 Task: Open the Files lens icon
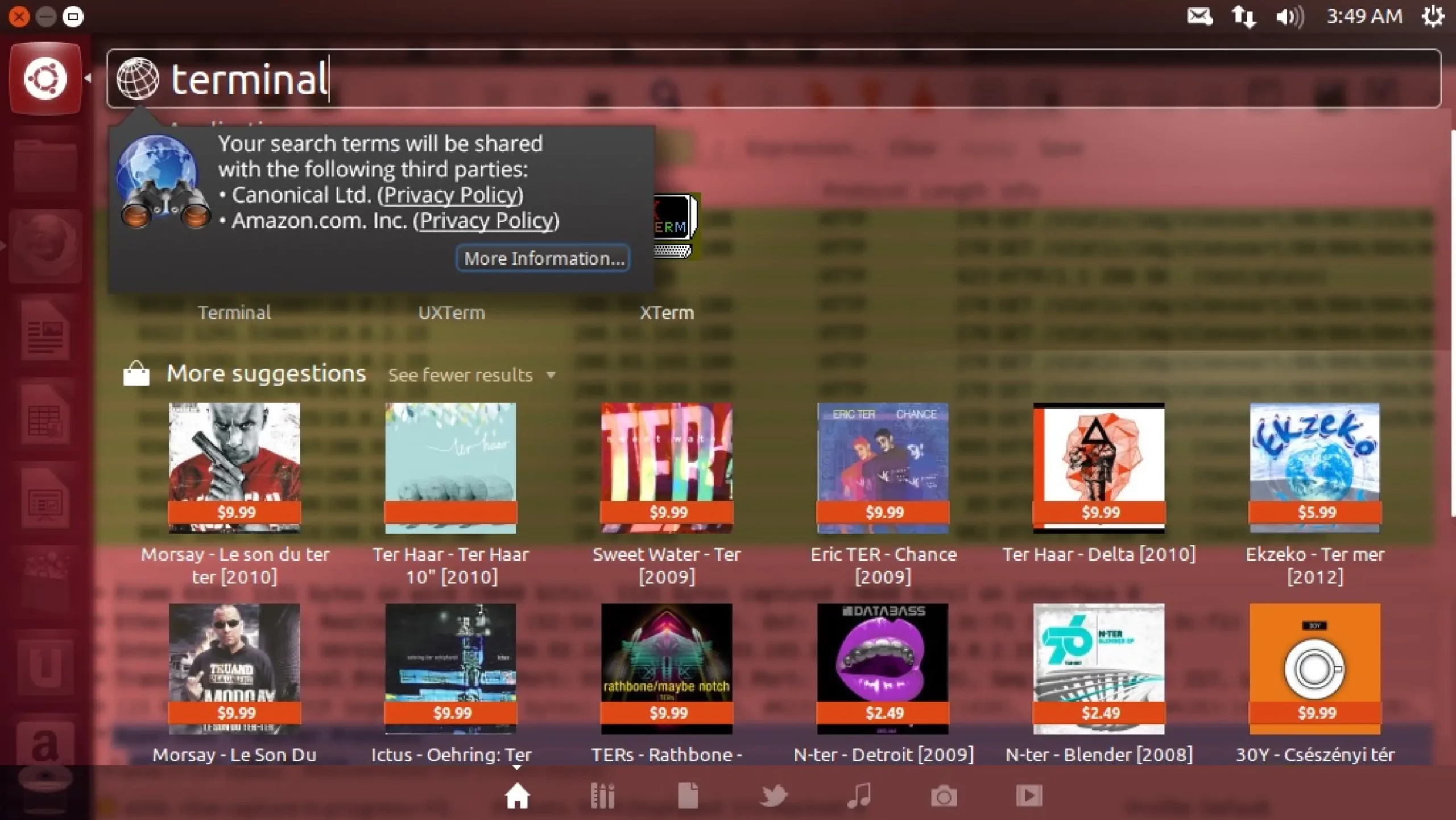coord(688,796)
